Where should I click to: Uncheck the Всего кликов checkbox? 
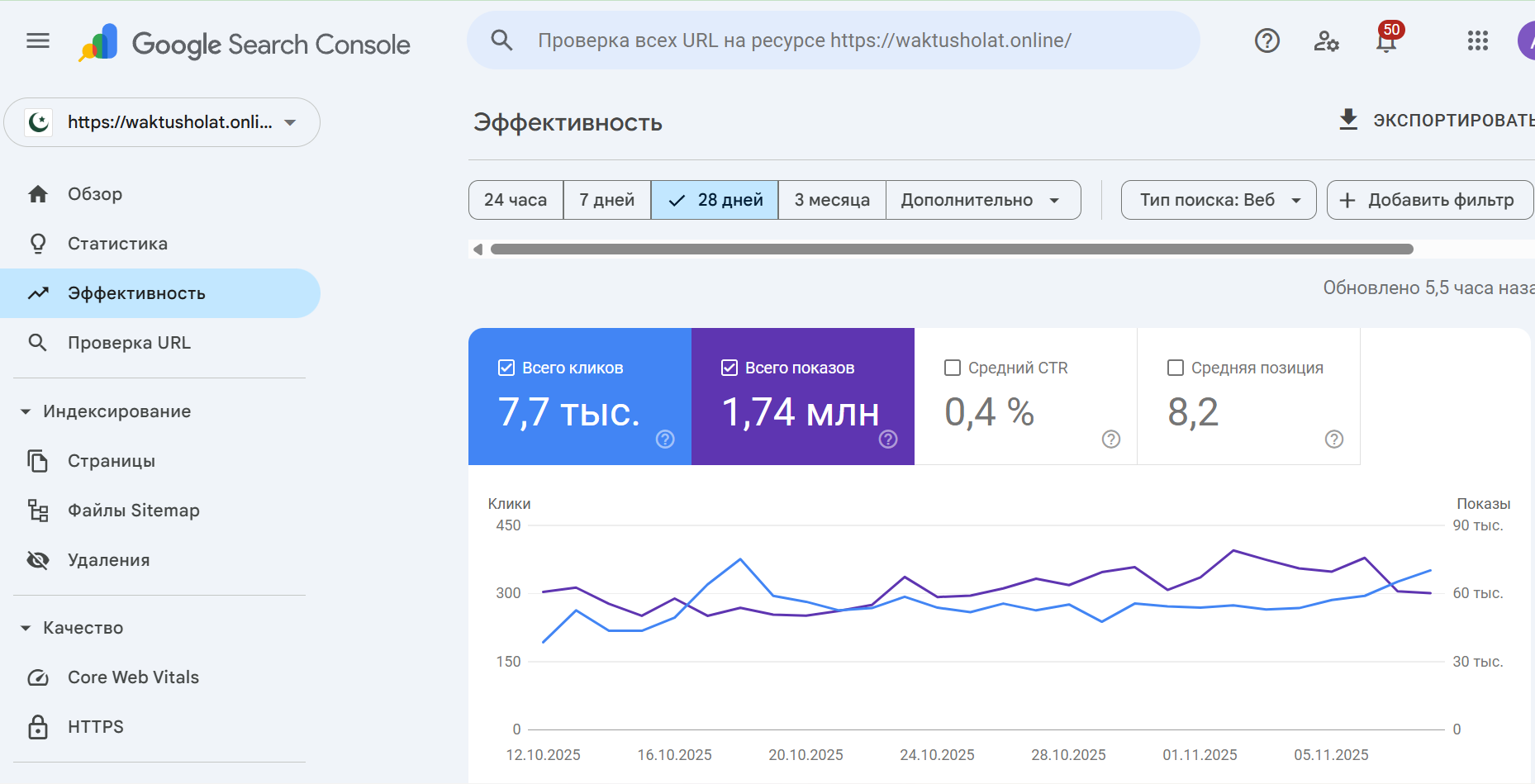[x=506, y=368]
